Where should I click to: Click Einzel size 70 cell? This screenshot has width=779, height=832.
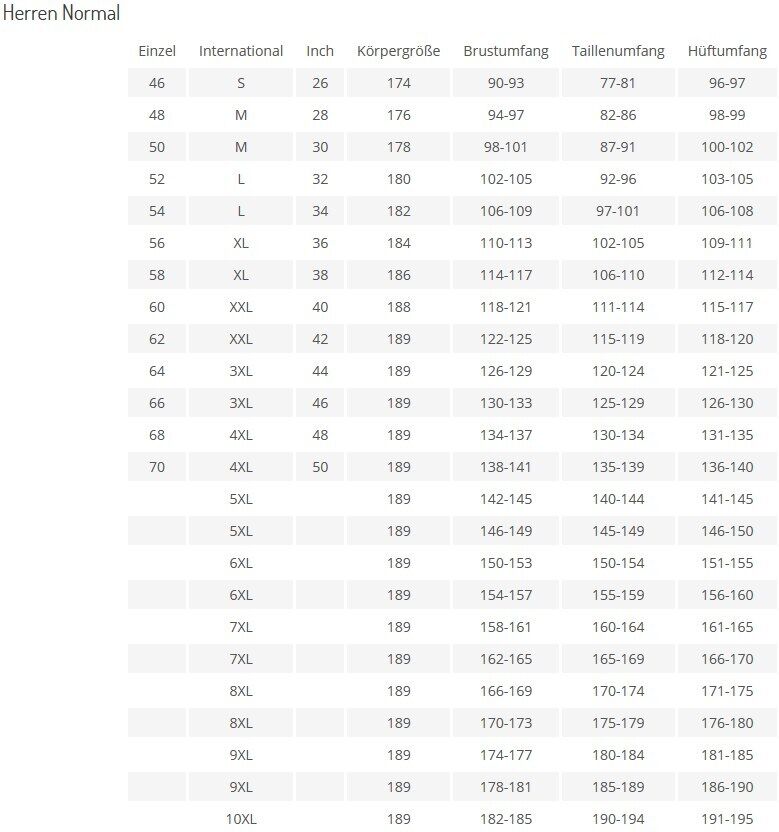pyautogui.click(x=157, y=467)
